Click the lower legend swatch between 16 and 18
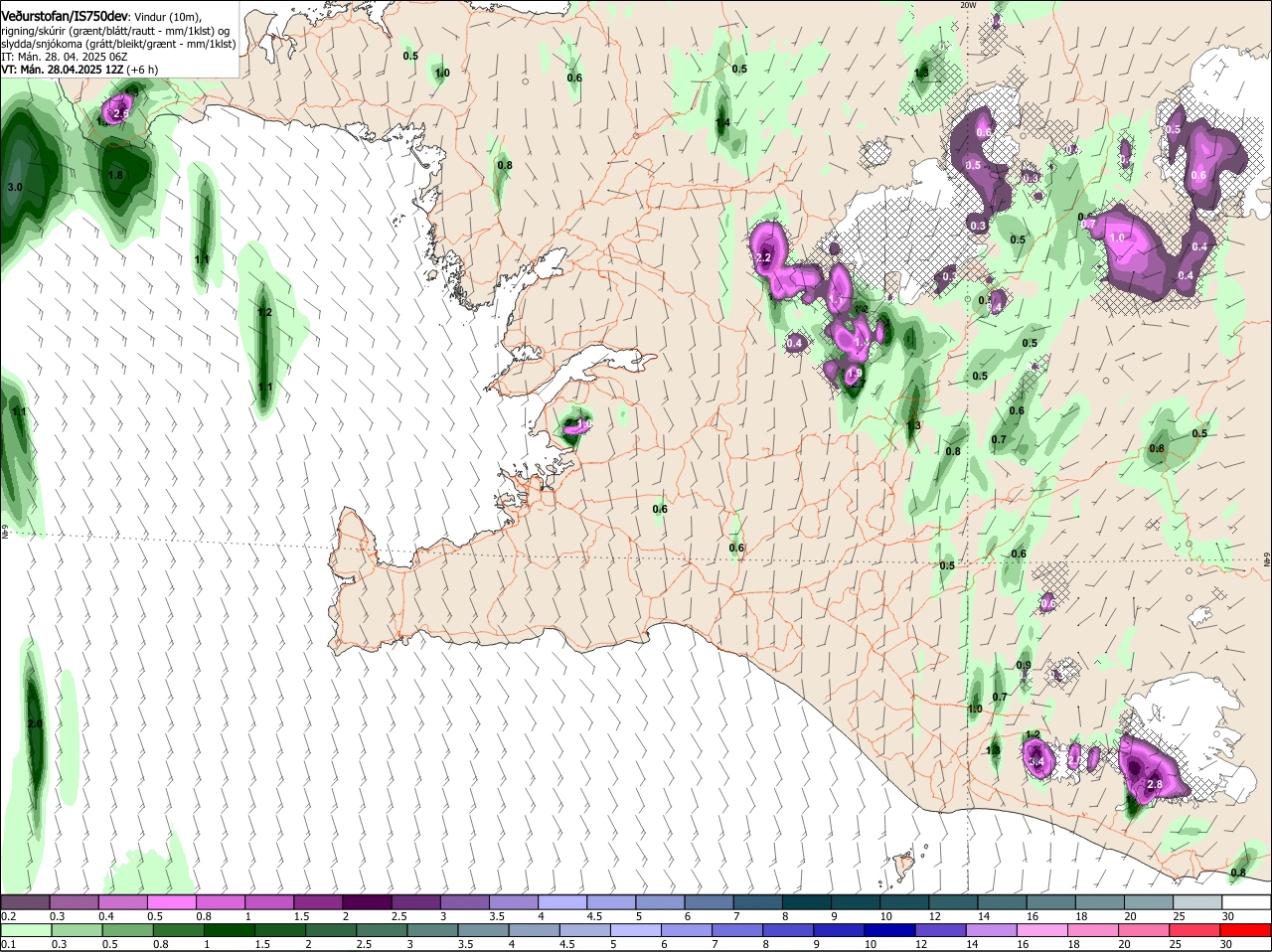The image size is (1272, 952). point(1043,930)
